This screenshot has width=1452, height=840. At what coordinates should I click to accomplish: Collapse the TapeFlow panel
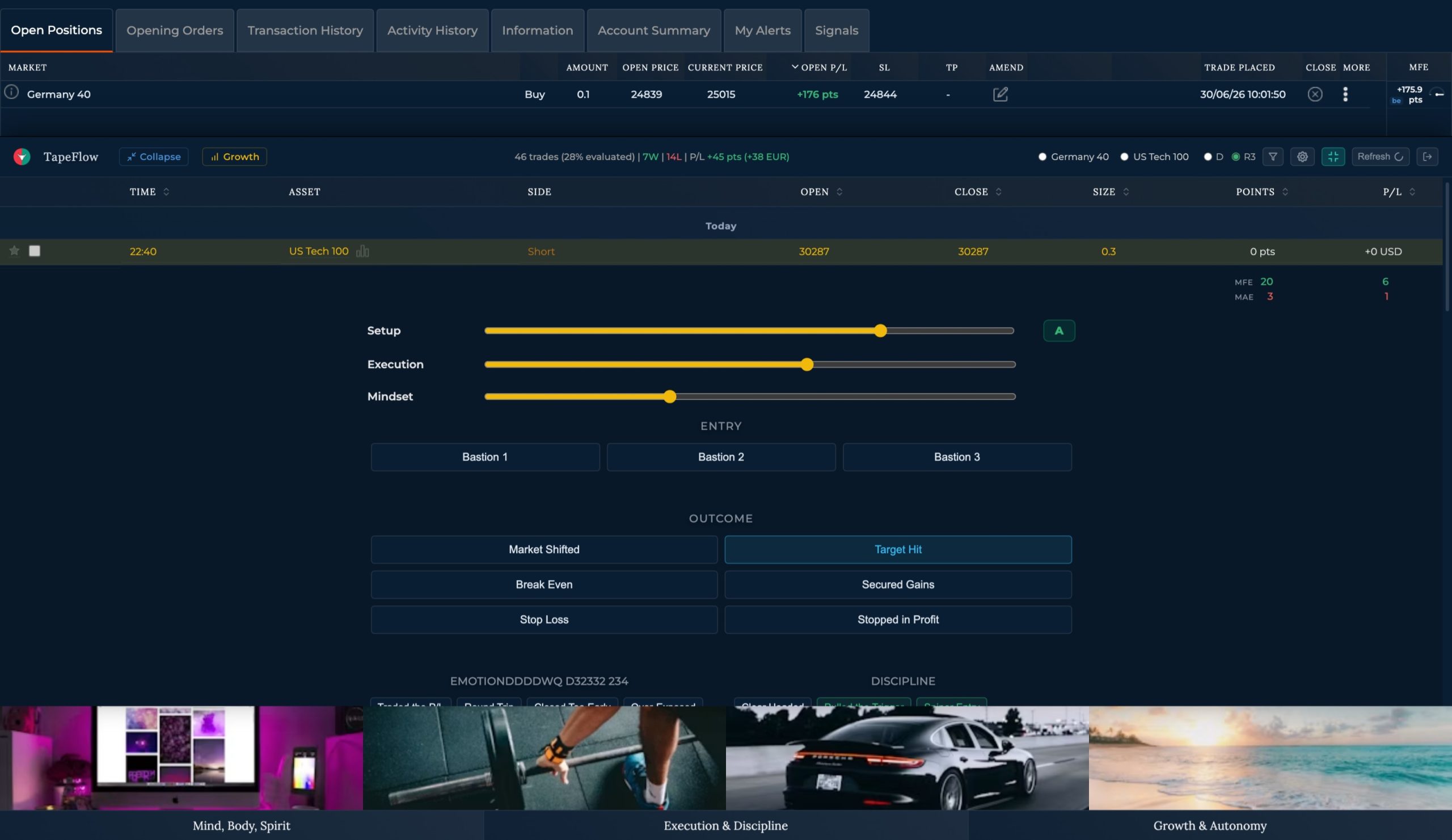click(x=154, y=157)
